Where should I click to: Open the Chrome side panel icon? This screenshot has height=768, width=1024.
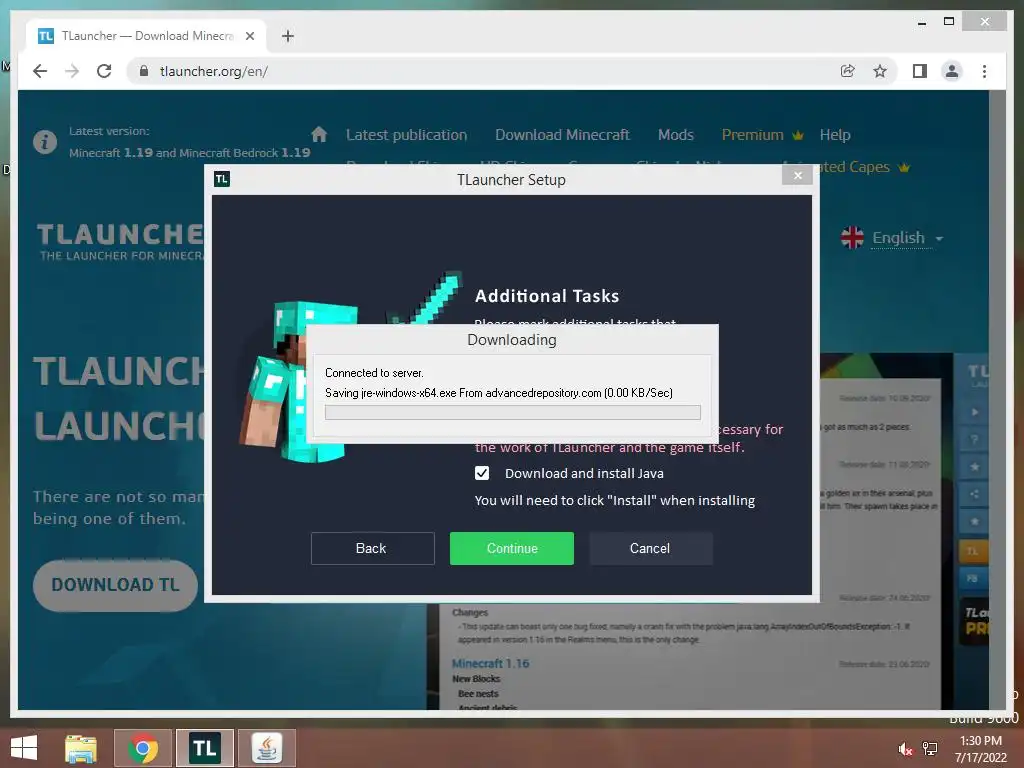[920, 71]
